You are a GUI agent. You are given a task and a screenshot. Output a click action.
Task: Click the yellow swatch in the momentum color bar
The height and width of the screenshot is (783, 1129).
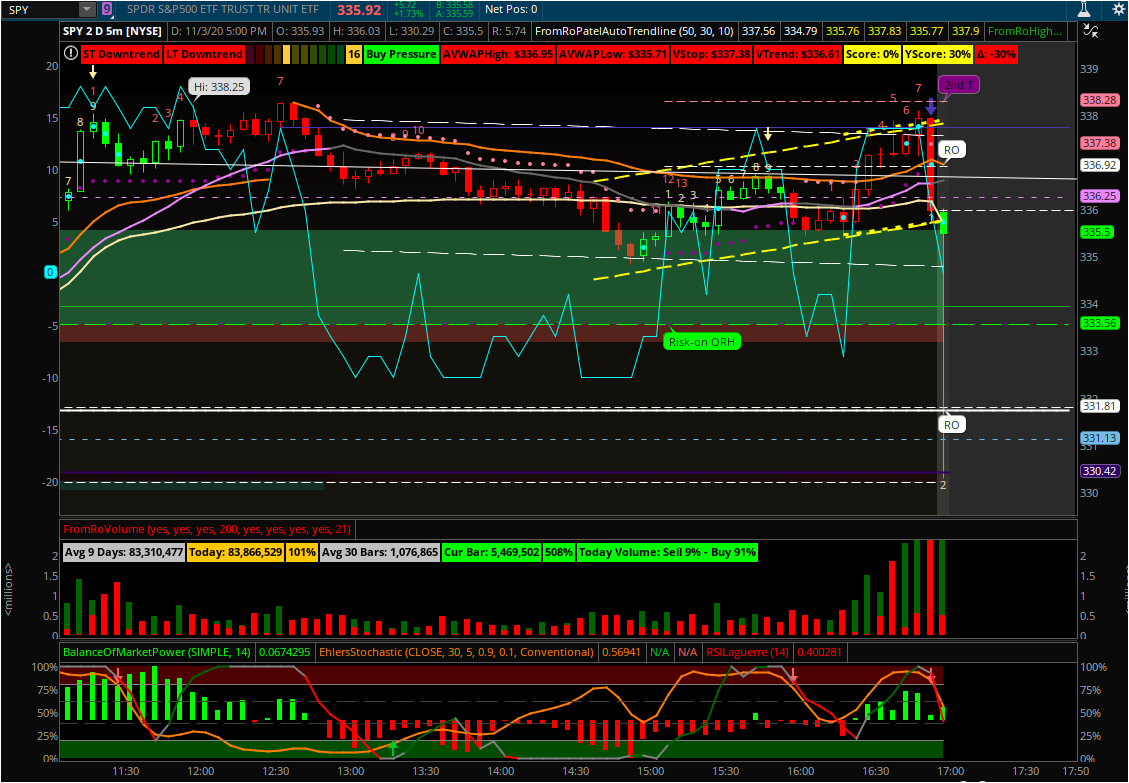[x=286, y=54]
